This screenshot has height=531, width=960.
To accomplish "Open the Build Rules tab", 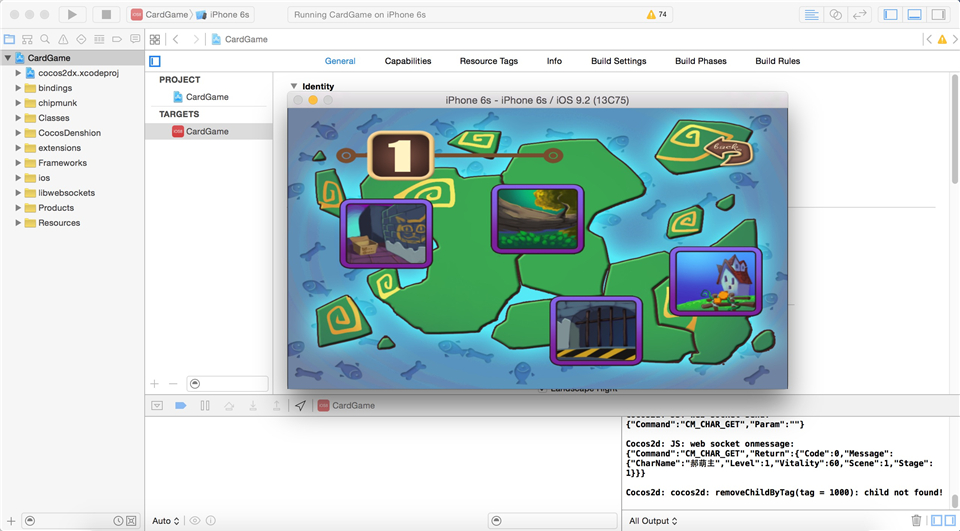I will [778, 61].
